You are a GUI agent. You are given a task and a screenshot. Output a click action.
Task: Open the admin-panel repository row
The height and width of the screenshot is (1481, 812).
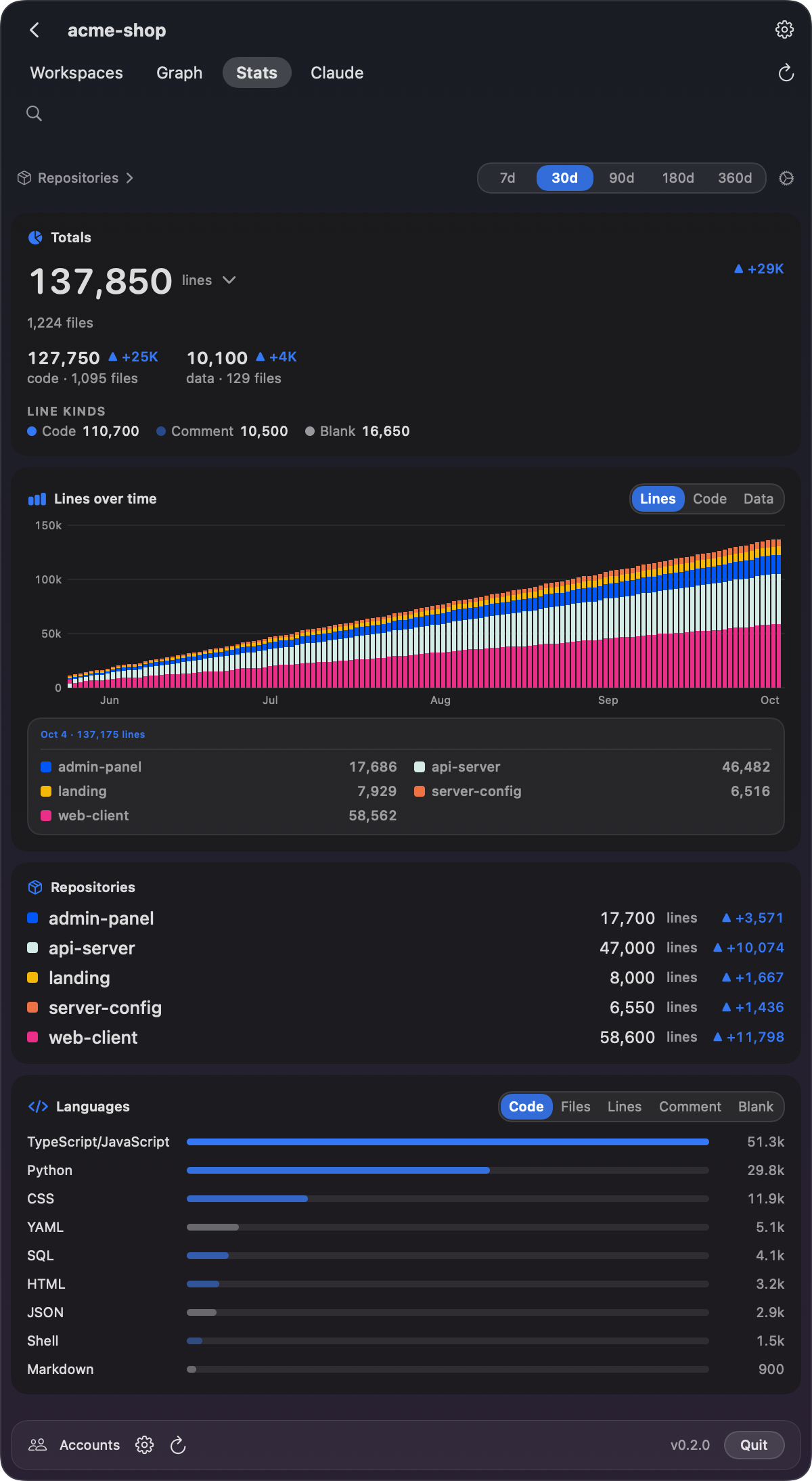pos(406,919)
